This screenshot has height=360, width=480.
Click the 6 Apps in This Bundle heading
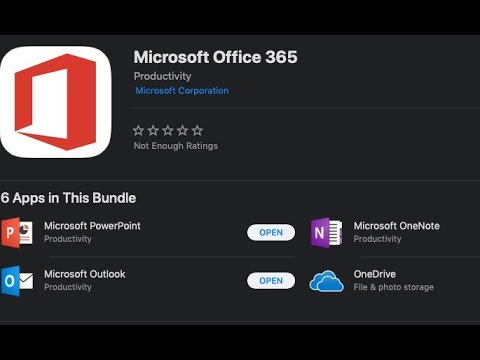pyautogui.click(x=68, y=198)
